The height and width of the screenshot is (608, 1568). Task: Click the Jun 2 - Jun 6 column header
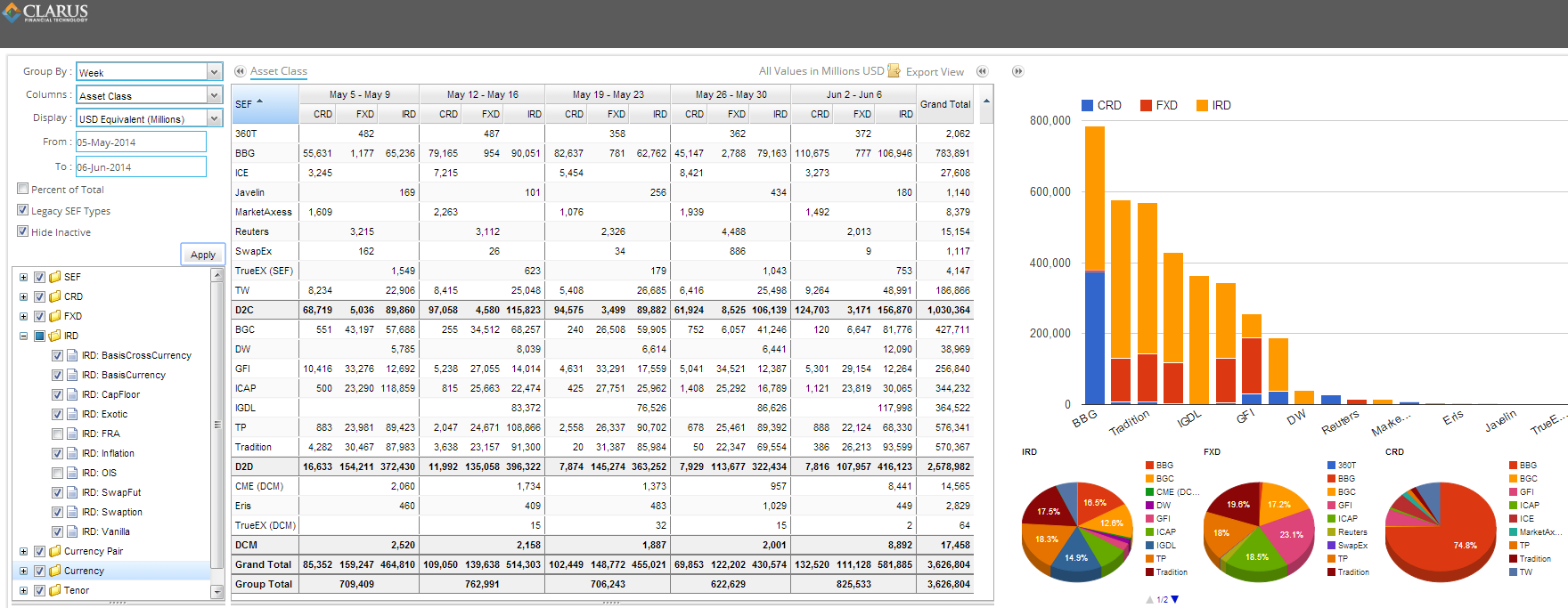click(854, 94)
